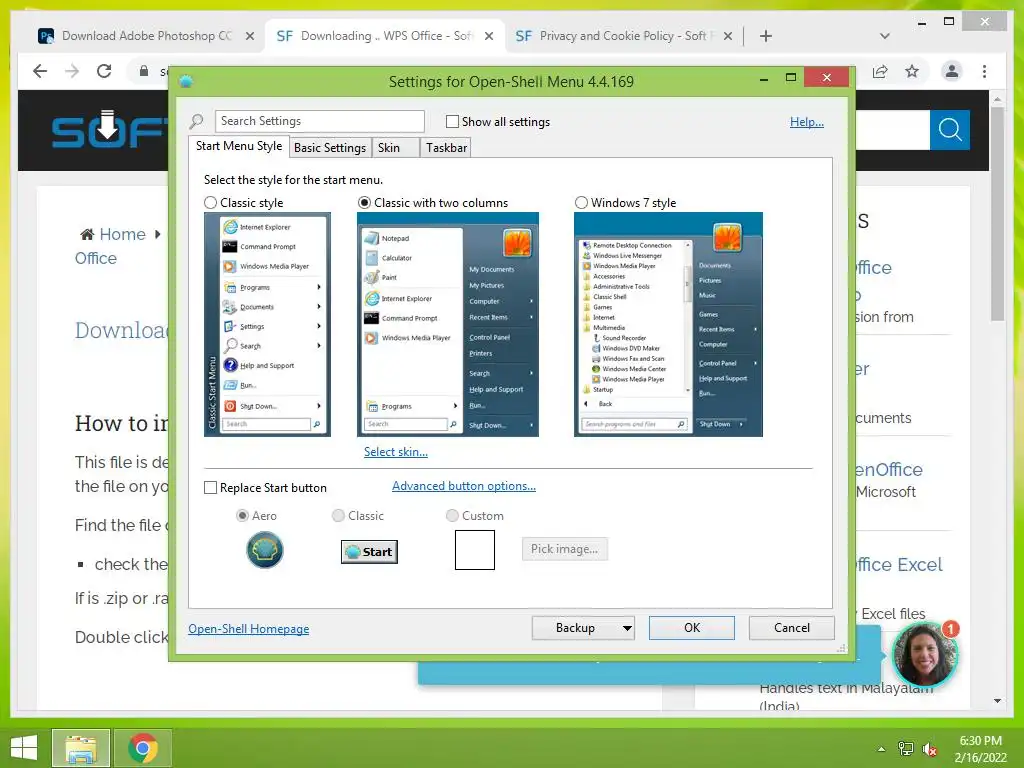Image resolution: width=1024 pixels, height=768 pixels.
Task: Click the network tray icon
Action: (x=906, y=748)
